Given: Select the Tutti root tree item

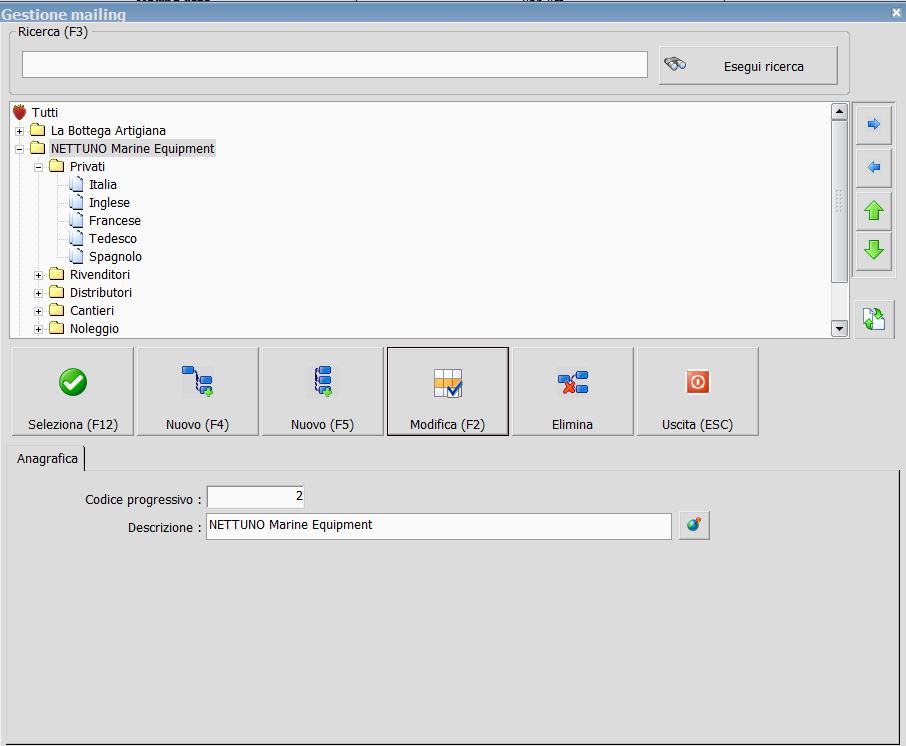Looking at the screenshot, I should [x=44, y=113].
